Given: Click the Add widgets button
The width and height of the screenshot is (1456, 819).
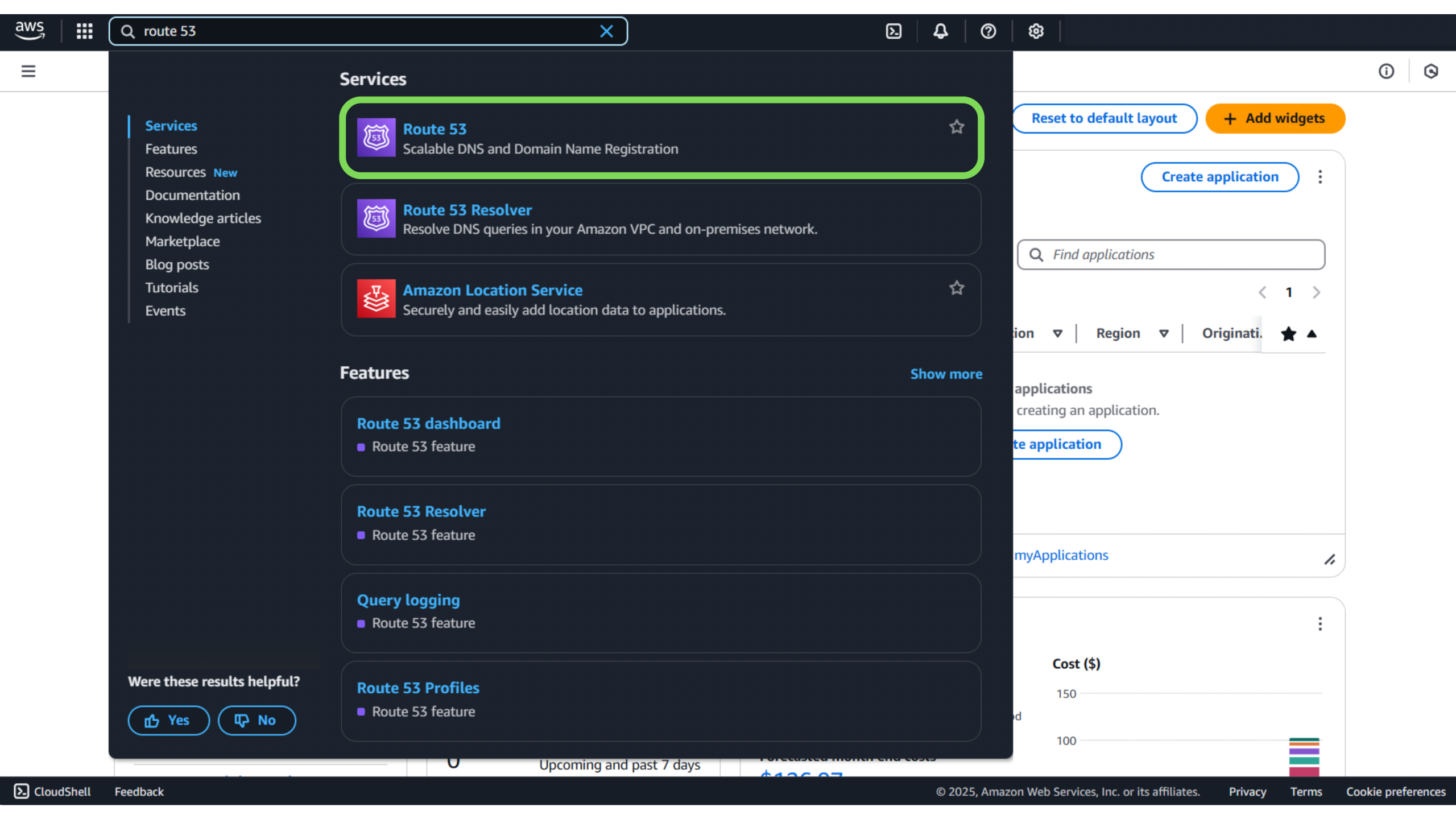Looking at the screenshot, I should [x=1275, y=118].
